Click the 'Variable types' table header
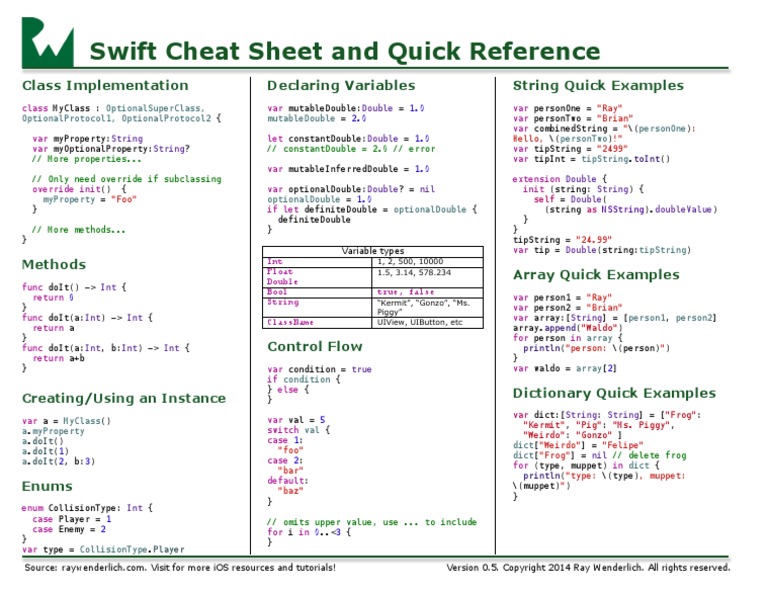768x594 pixels. coord(373,251)
